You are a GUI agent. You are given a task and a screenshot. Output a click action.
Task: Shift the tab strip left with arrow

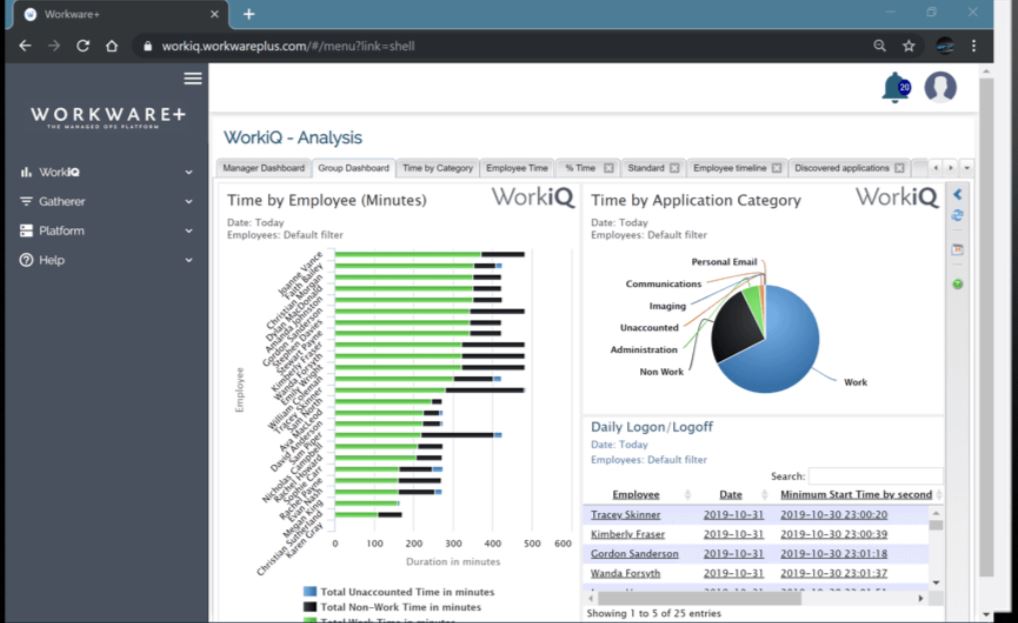click(936, 168)
